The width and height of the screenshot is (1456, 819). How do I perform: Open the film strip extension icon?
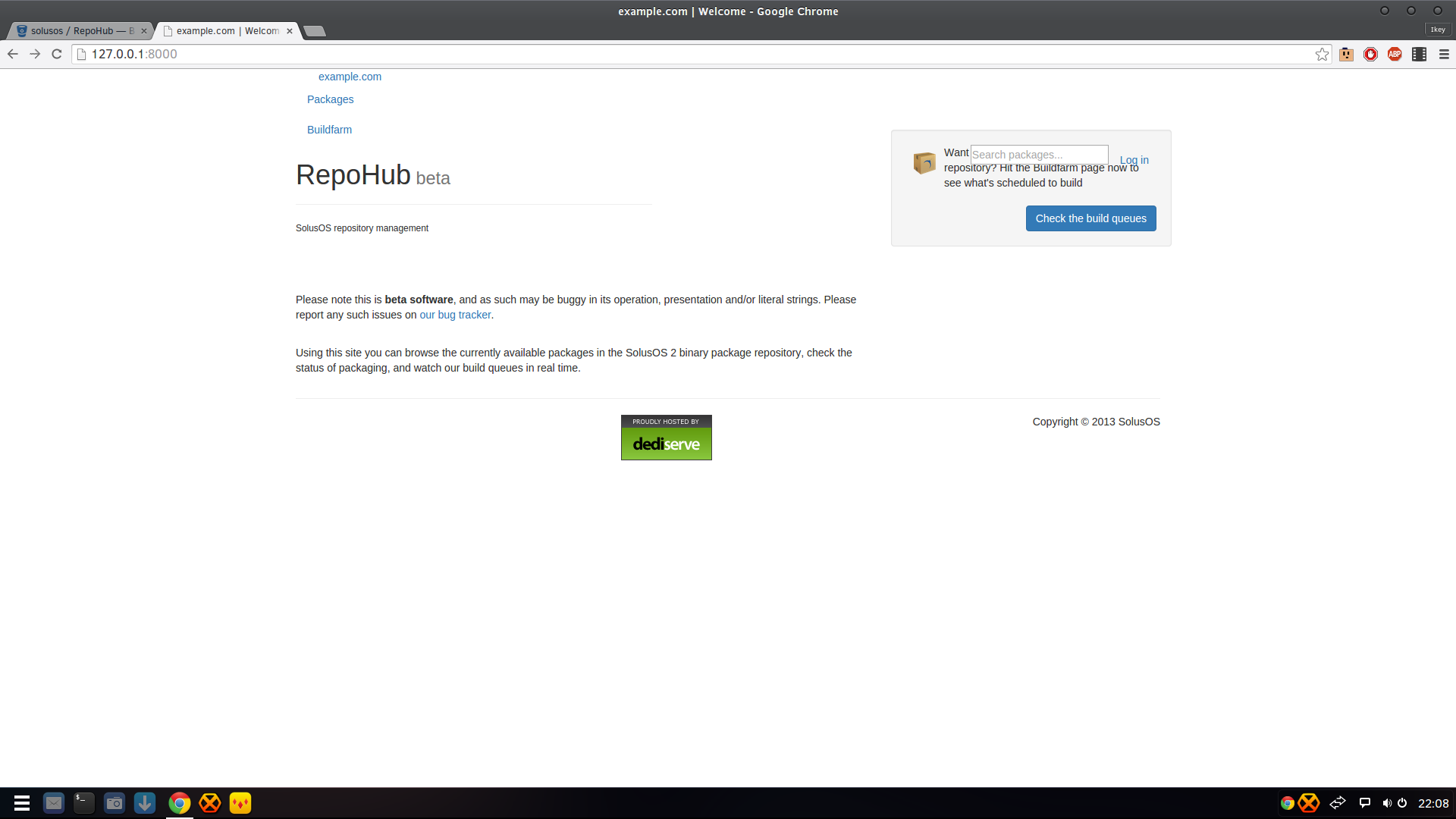tap(1419, 54)
